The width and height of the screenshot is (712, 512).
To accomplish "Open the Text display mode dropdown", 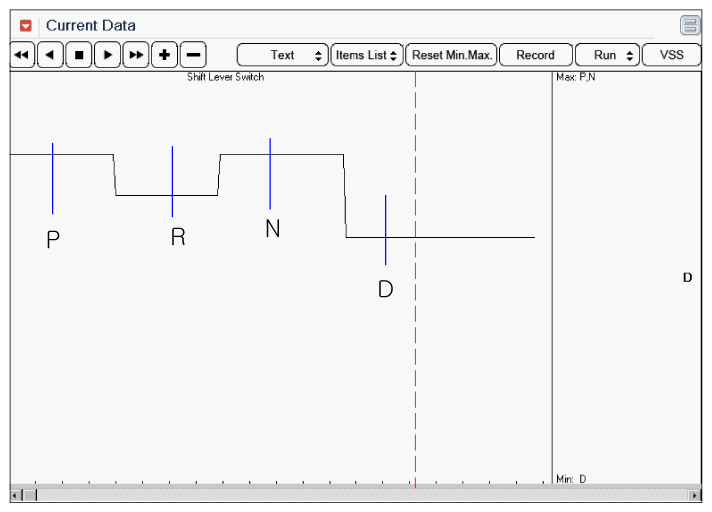I will pyautogui.click(x=283, y=55).
